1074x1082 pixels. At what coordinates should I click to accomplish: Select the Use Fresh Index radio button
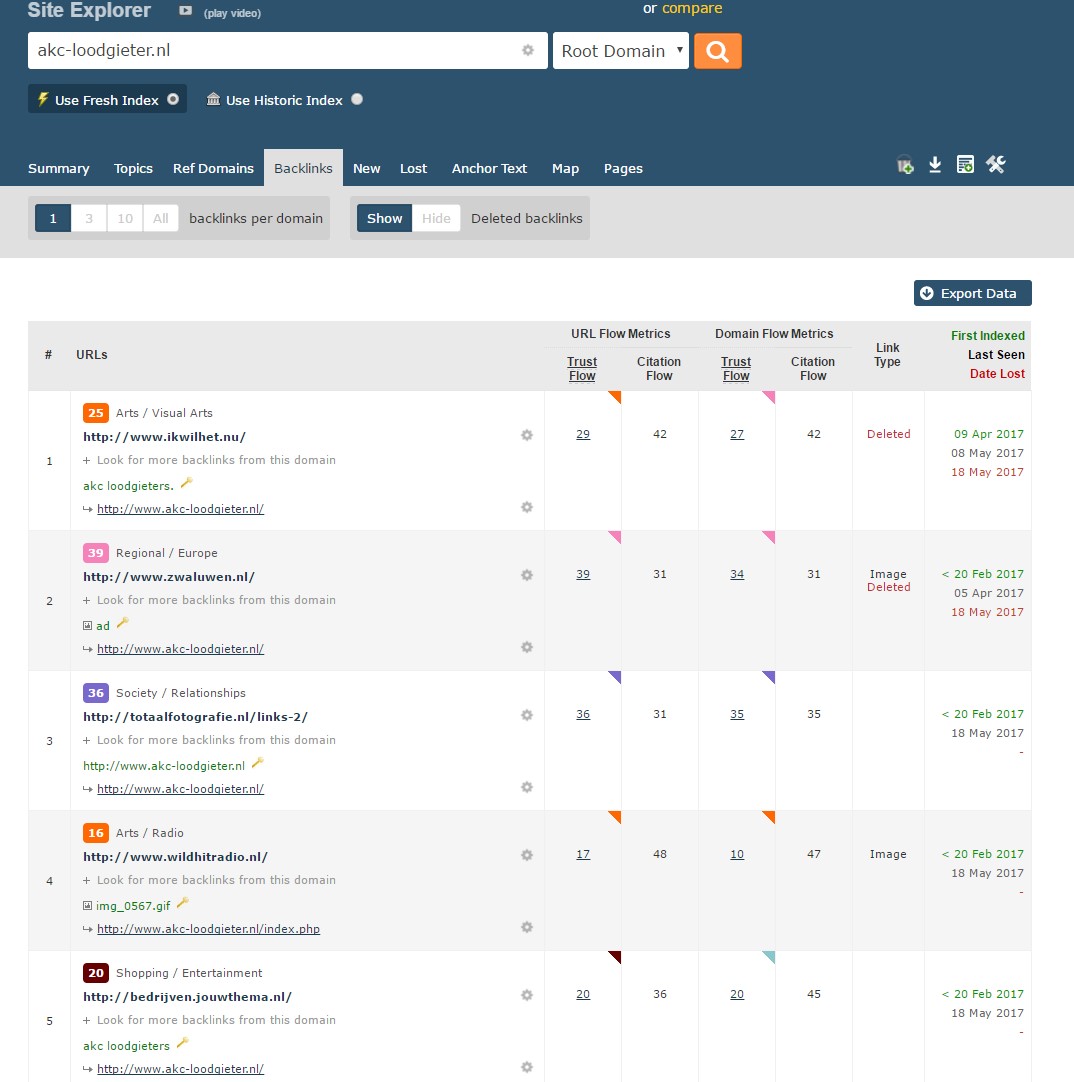[173, 99]
